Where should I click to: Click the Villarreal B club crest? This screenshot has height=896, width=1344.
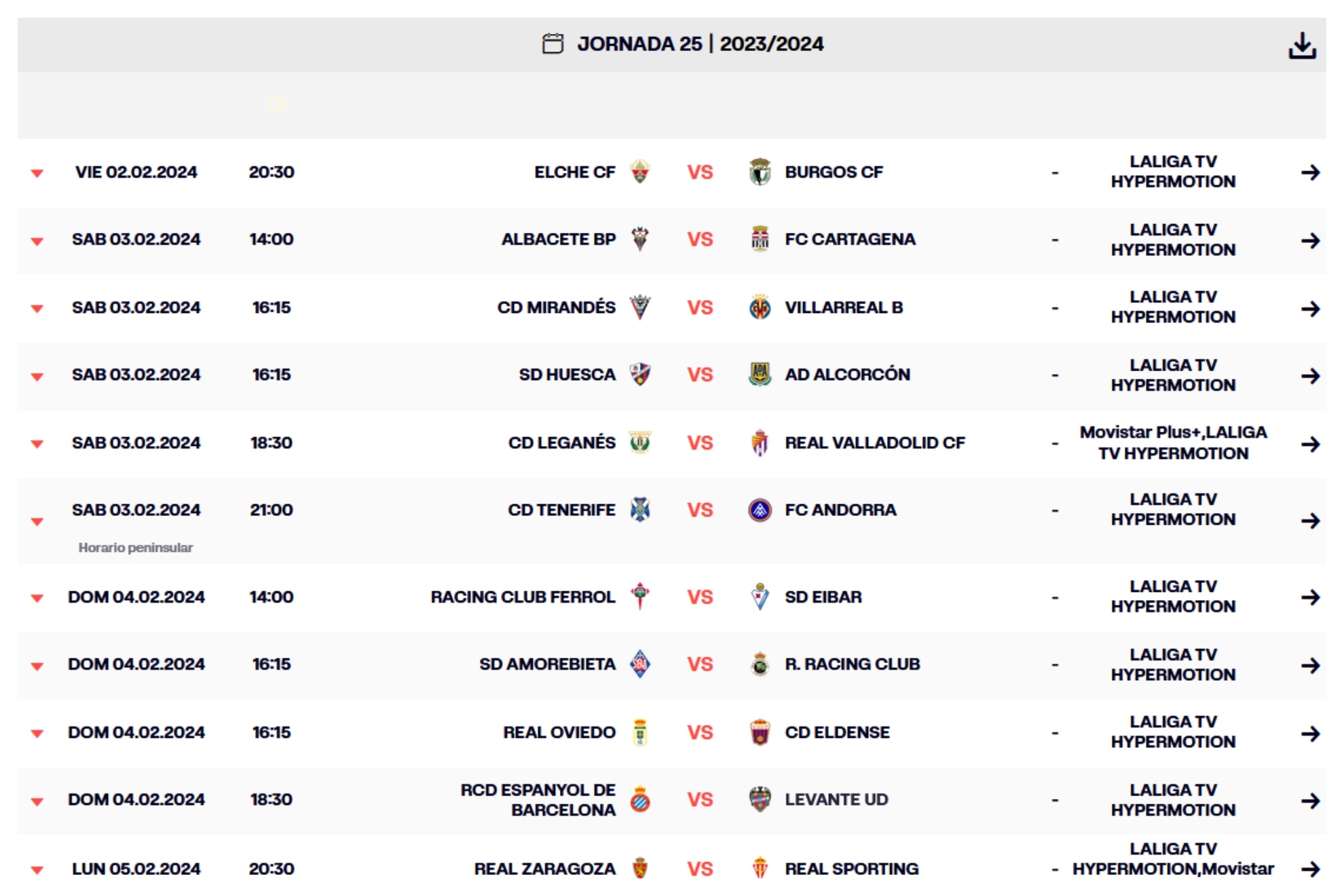760,307
